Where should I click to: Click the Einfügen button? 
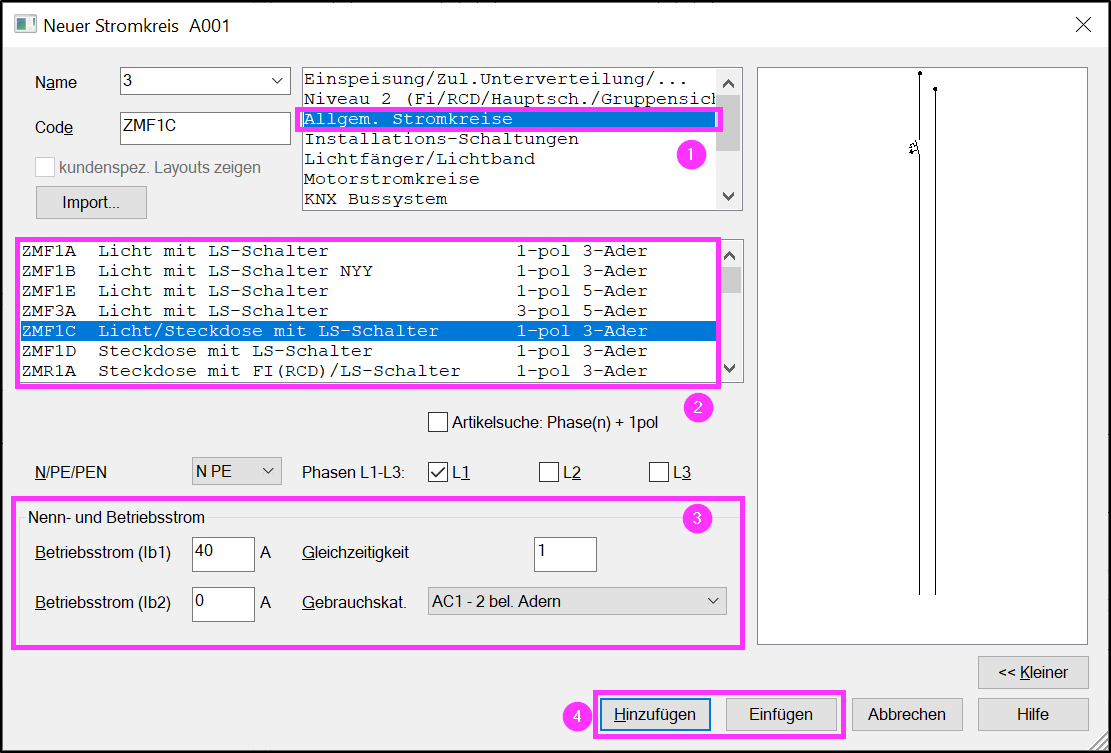click(781, 714)
